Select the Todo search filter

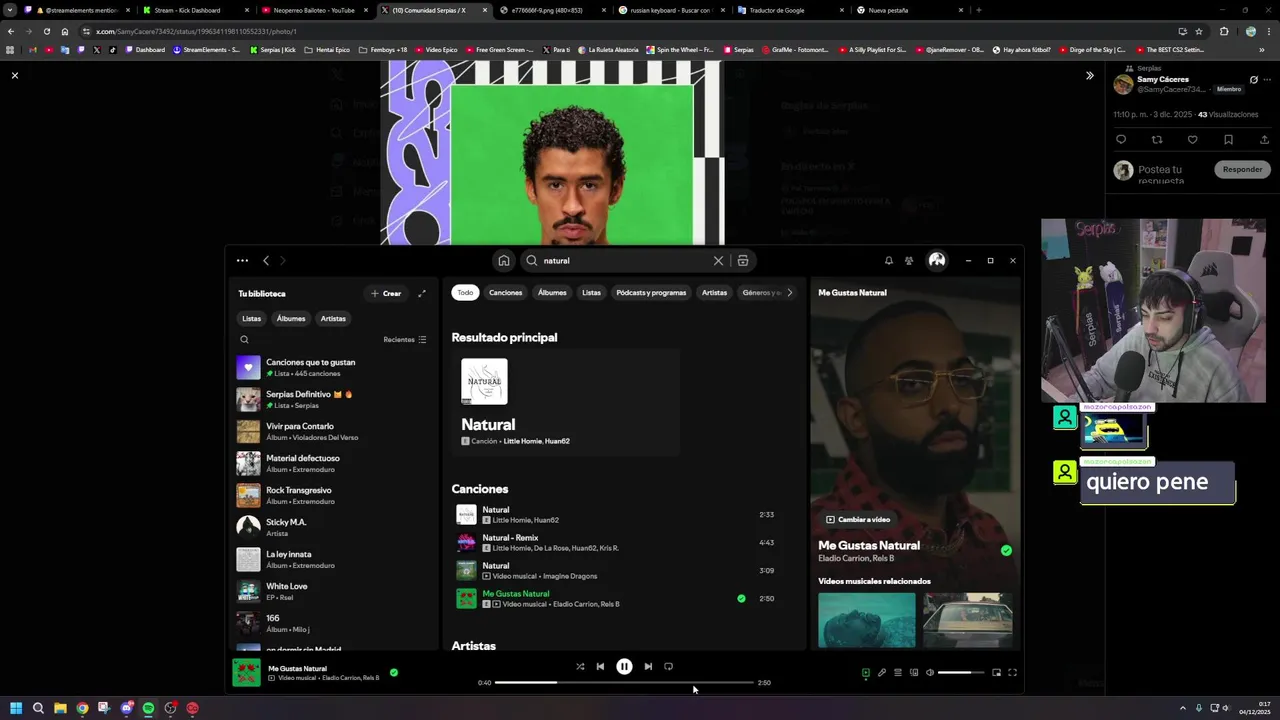[465, 292]
